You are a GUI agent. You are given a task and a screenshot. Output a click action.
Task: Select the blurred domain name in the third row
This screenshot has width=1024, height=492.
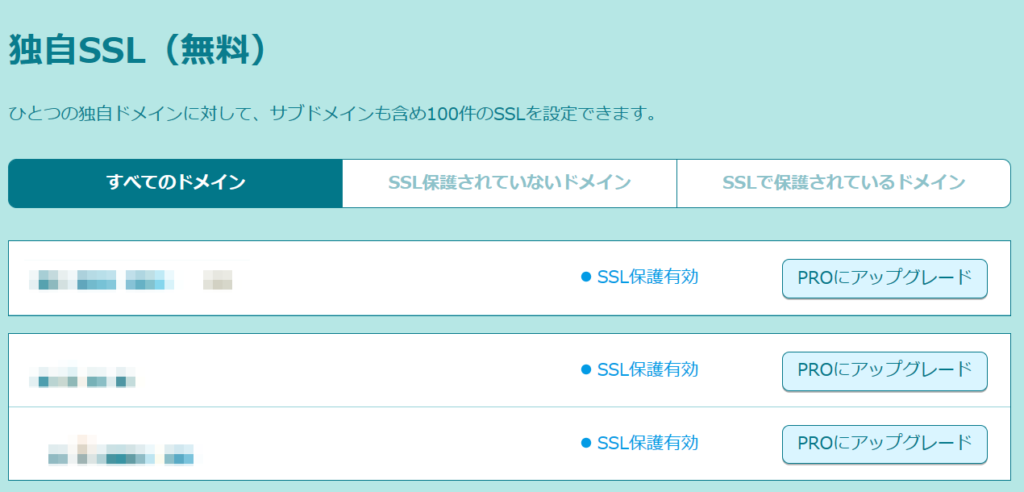pyautogui.click(x=120, y=455)
